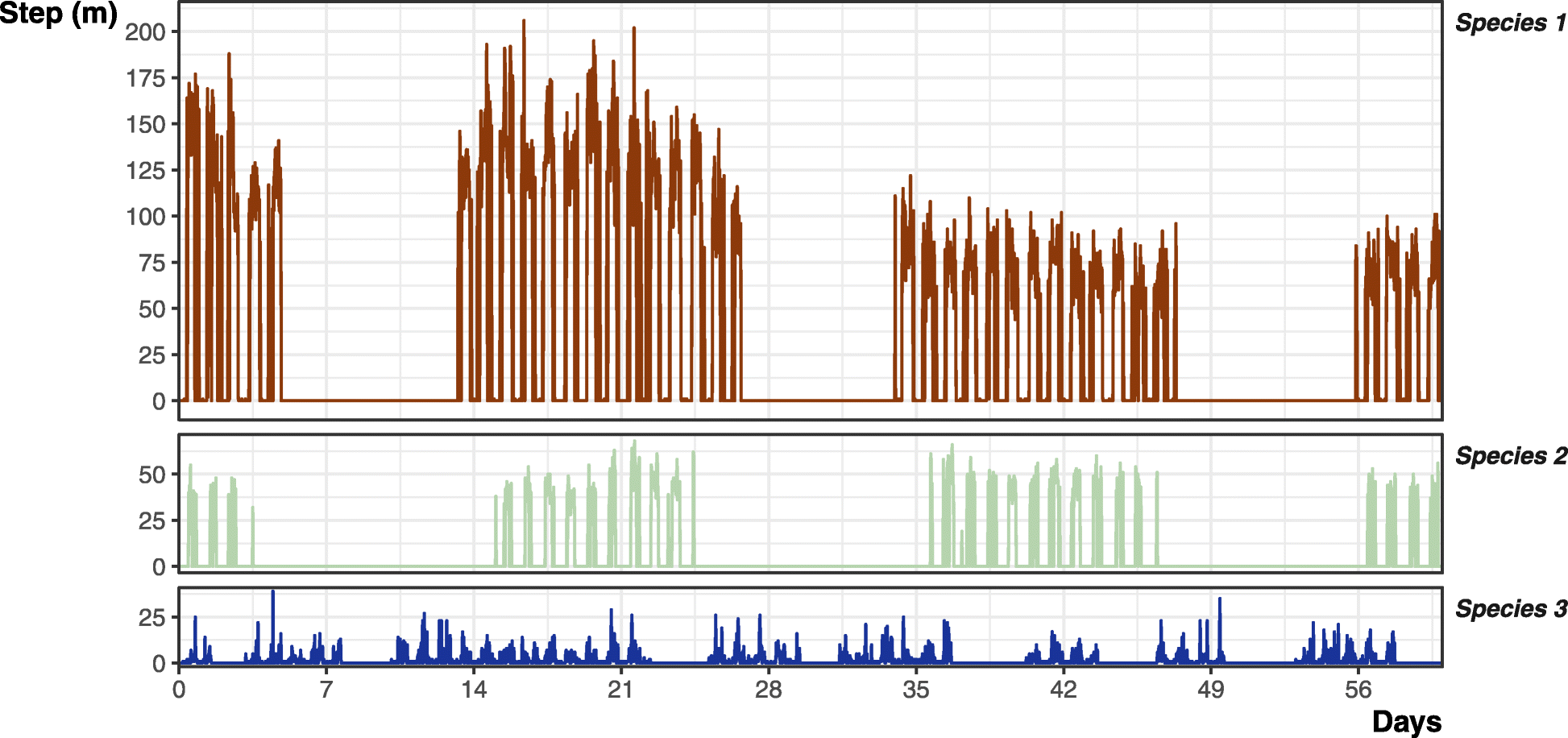Viewport: 1568px width, 738px height.
Task: Click the 28 label on Days axis
Action: click(769, 690)
